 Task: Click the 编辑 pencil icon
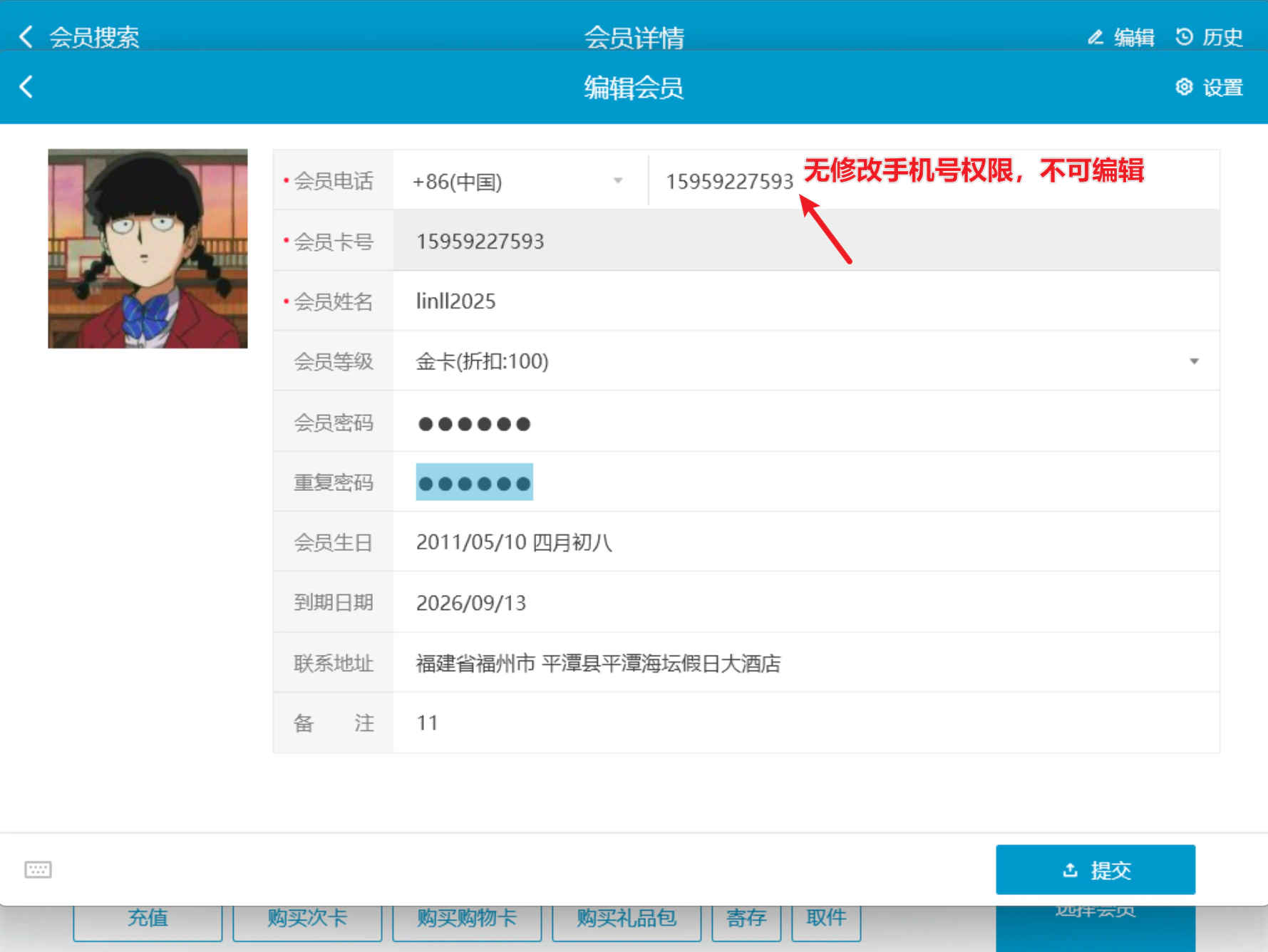point(1096,37)
